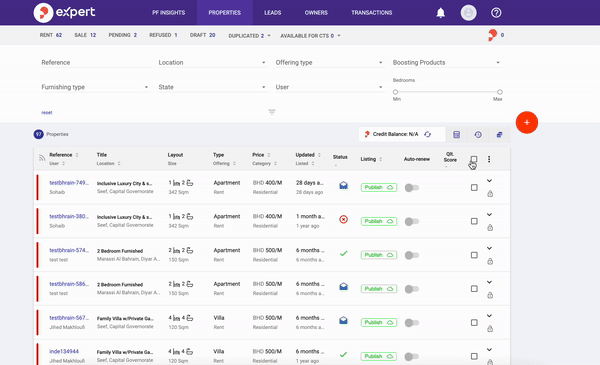Click the green check status for inde134944
600x365 pixels.
[x=344, y=355]
